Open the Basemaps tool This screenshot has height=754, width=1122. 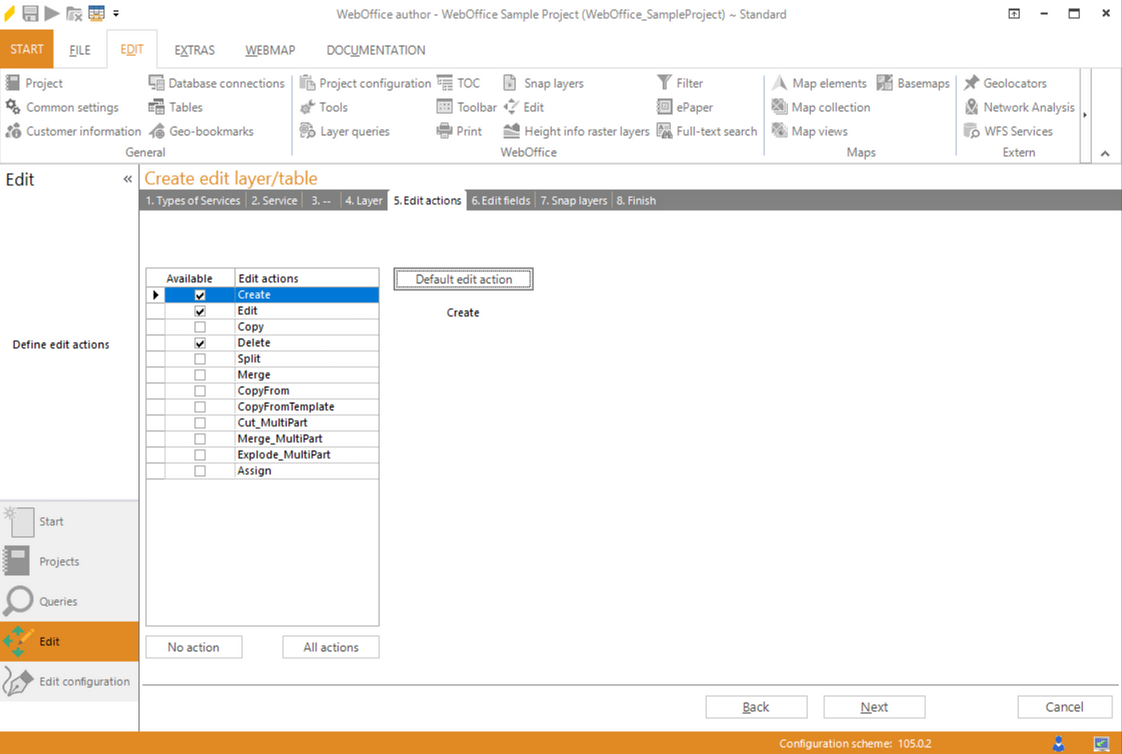tap(913, 83)
